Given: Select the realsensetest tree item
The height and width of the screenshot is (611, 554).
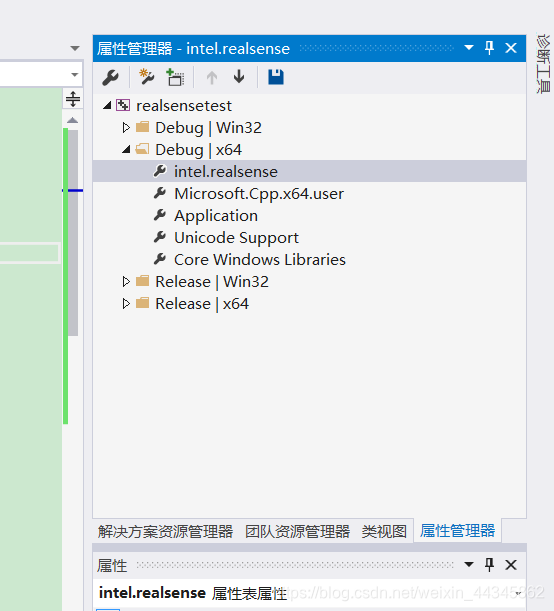Looking at the screenshot, I should (x=183, y=106).
